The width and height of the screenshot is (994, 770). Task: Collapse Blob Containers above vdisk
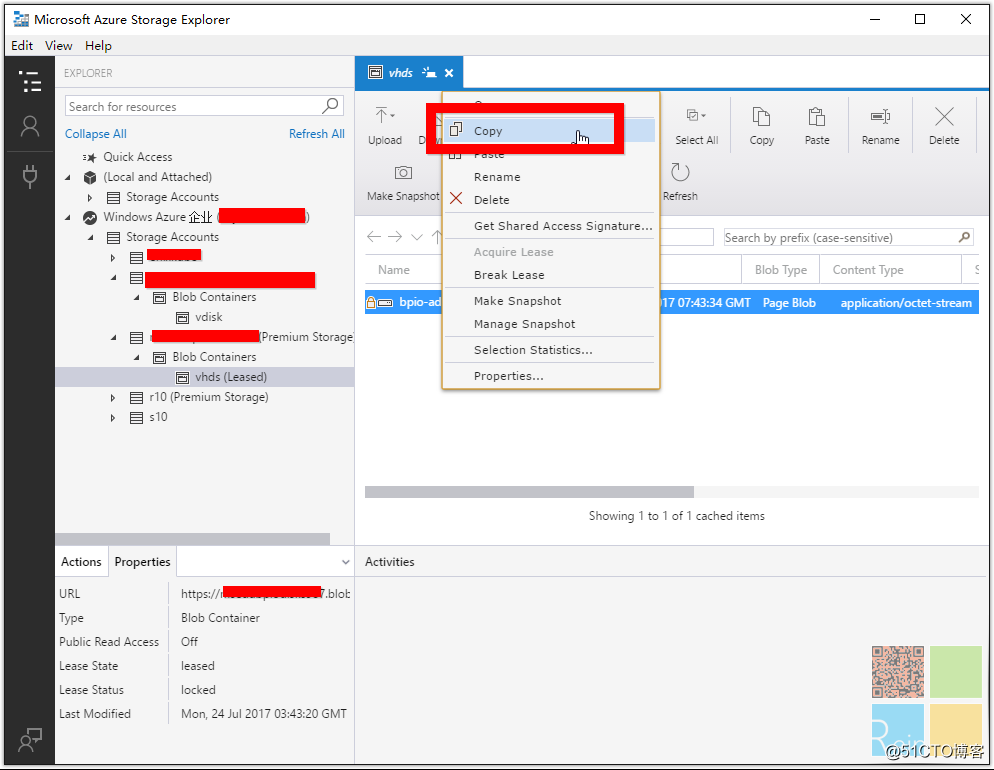point(136,297)
